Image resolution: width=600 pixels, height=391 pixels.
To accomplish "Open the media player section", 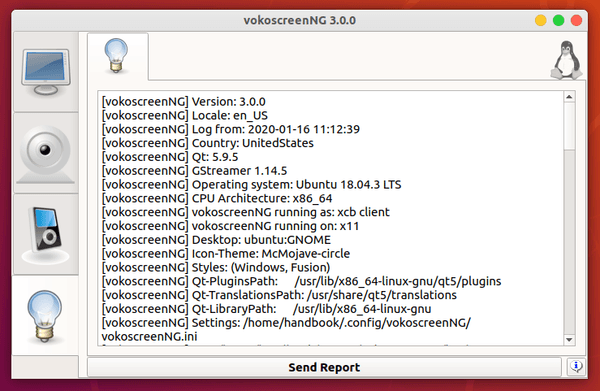I will tap(46, 234).
